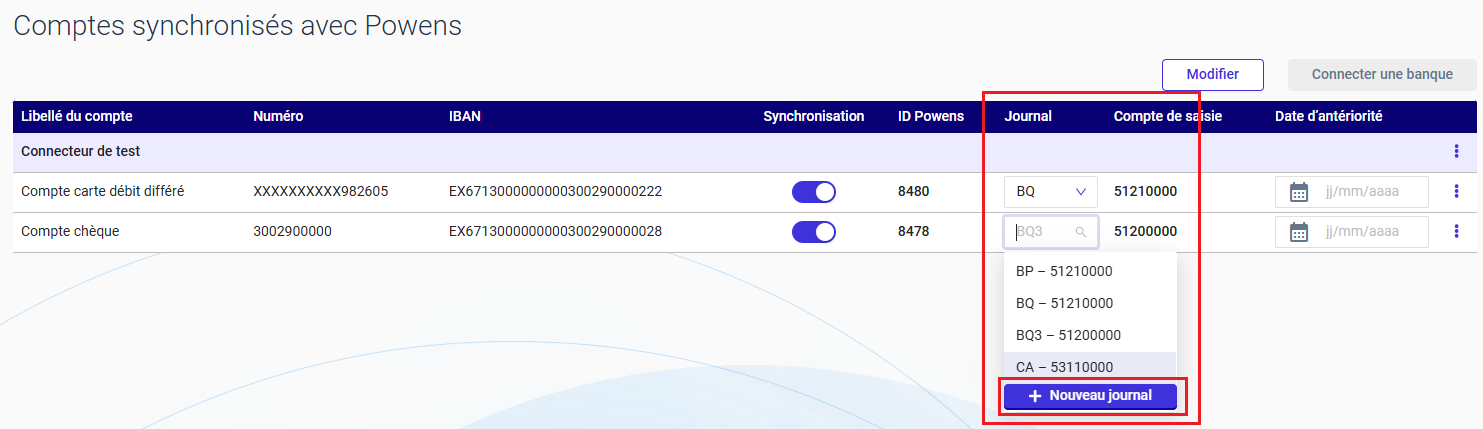Click the Connecteur de test group row

point(745,152)
